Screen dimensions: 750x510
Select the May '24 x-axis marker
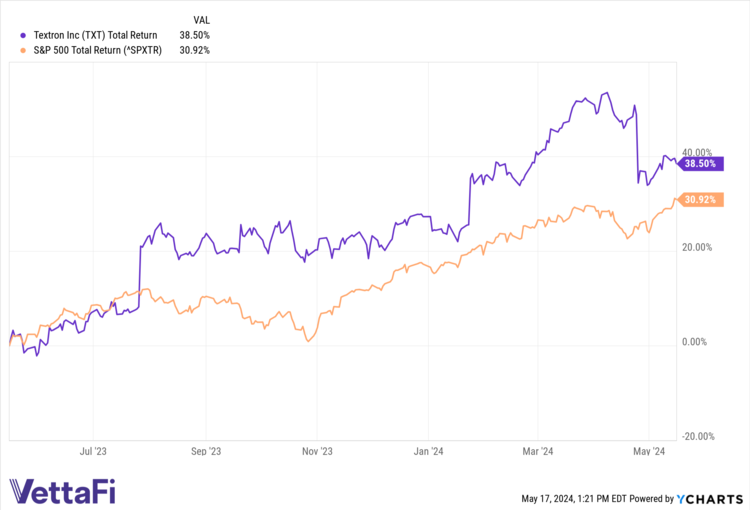click(x=651, y=452)
